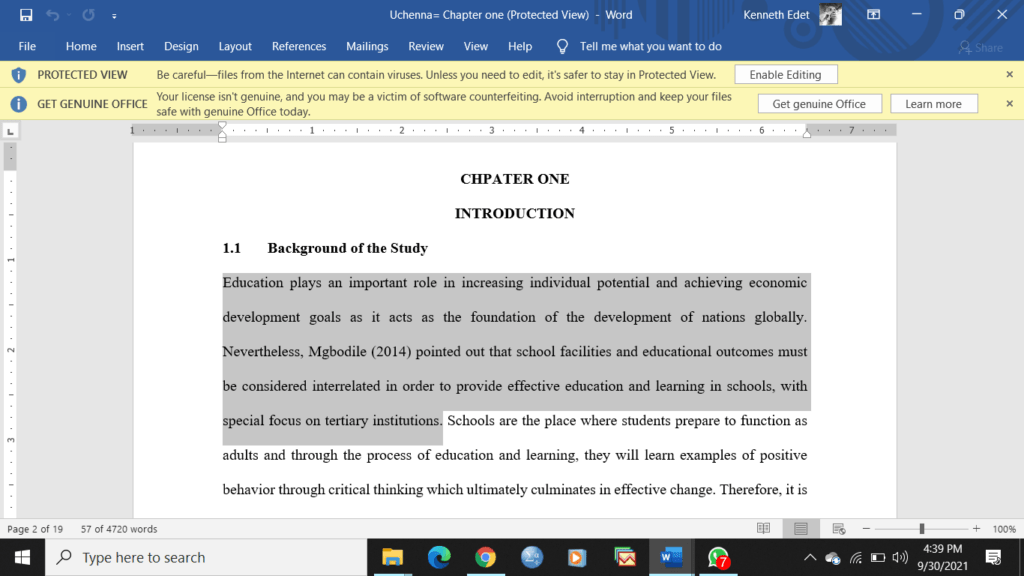Open the Mailings ribbon tab
This screenshot has height=576, width=1024.
(367, 46)
